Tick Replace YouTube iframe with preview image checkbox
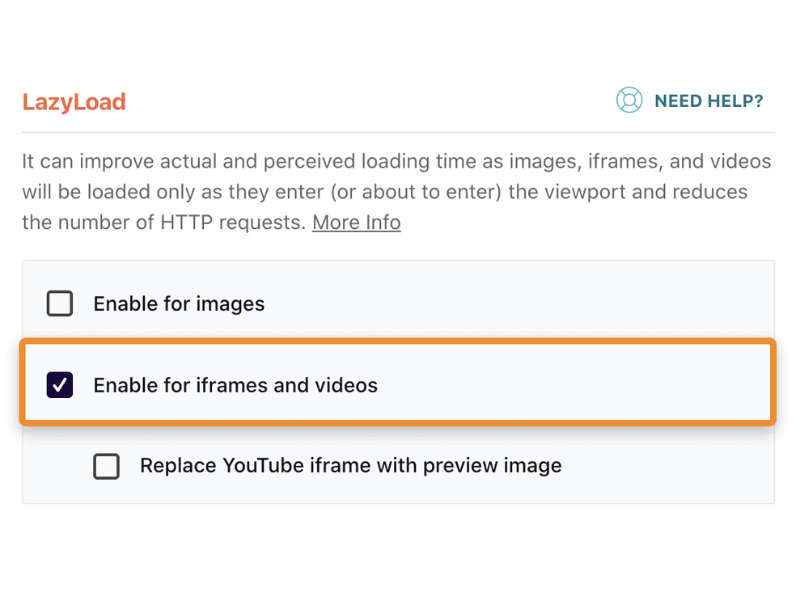Viewport: 800px width, 600px height. point(107,466)
